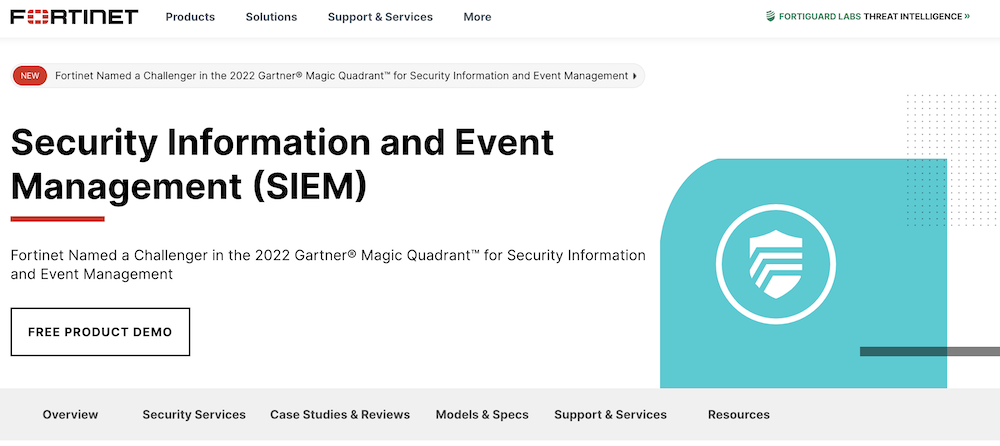
Task: Switch to the Security Services tab
Action: pos(194,415)
